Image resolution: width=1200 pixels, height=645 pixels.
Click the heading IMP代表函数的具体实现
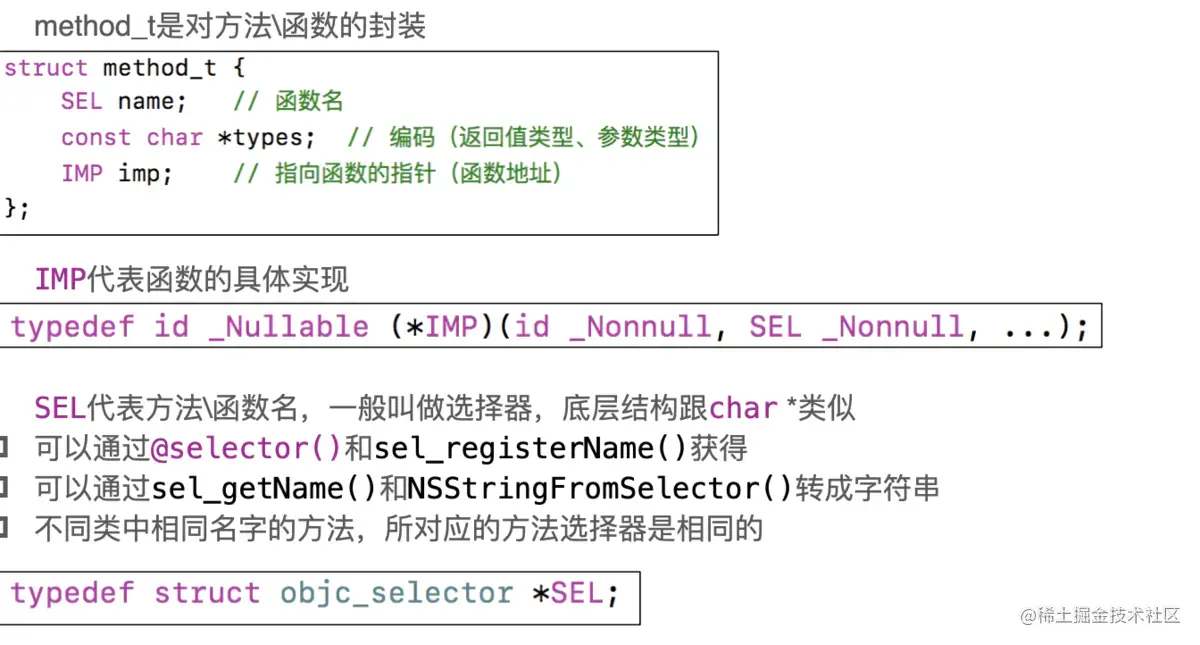192,279
